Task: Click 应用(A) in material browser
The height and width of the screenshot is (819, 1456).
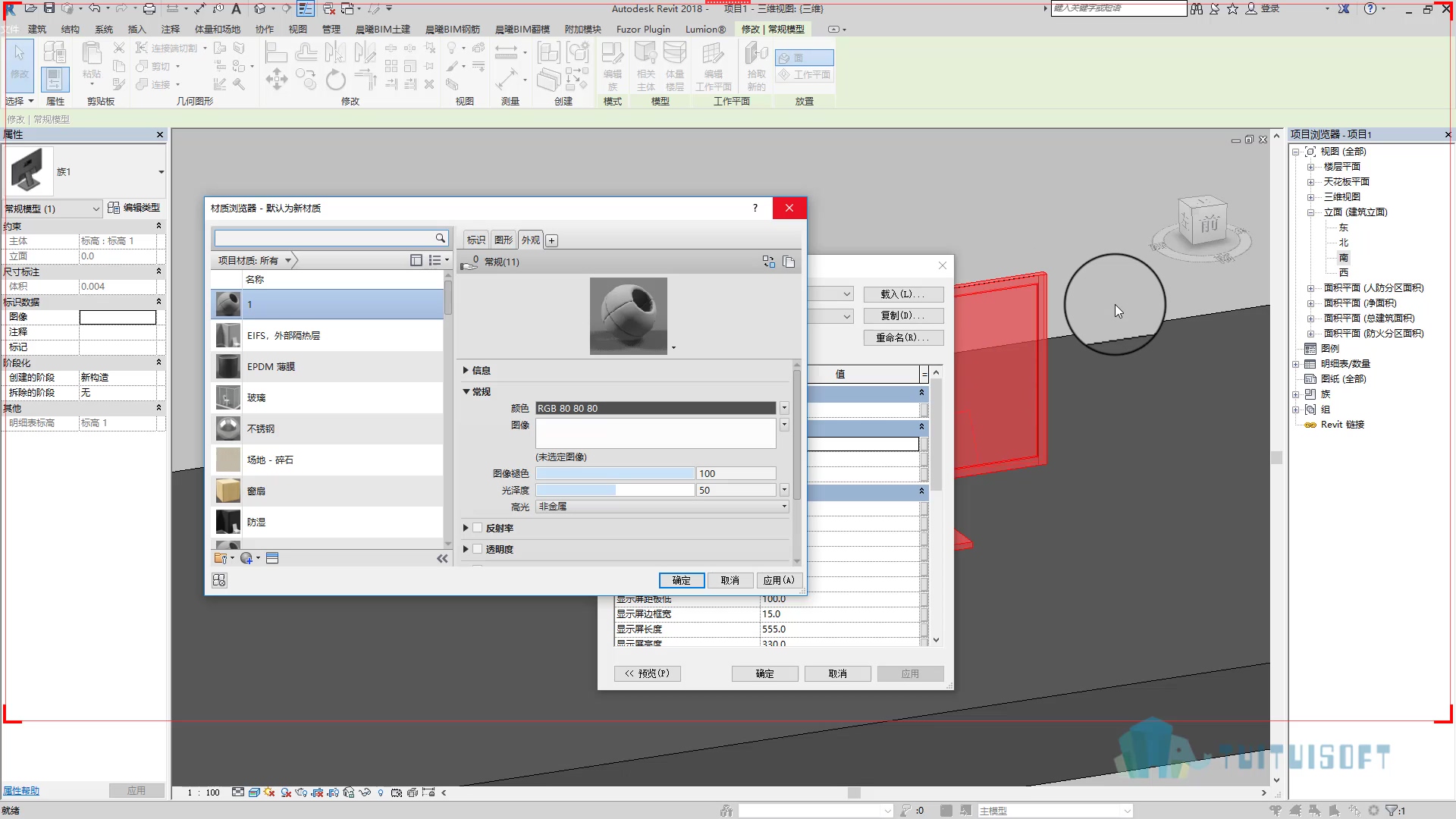Action: (779, 580)
